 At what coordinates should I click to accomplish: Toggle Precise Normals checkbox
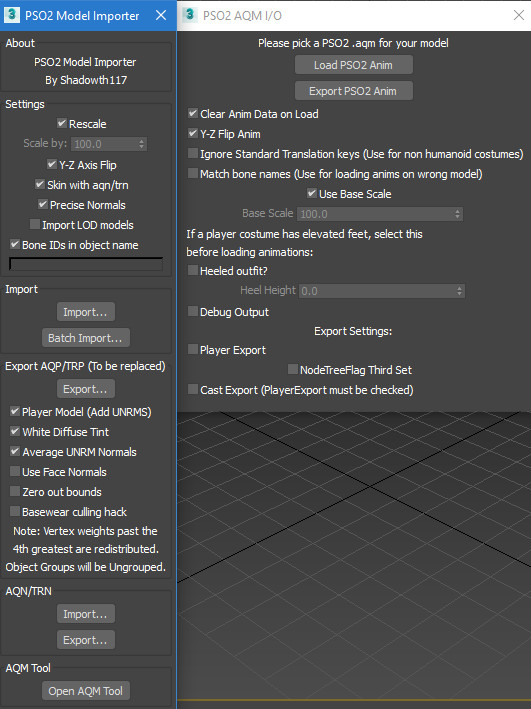pos(43,204)
